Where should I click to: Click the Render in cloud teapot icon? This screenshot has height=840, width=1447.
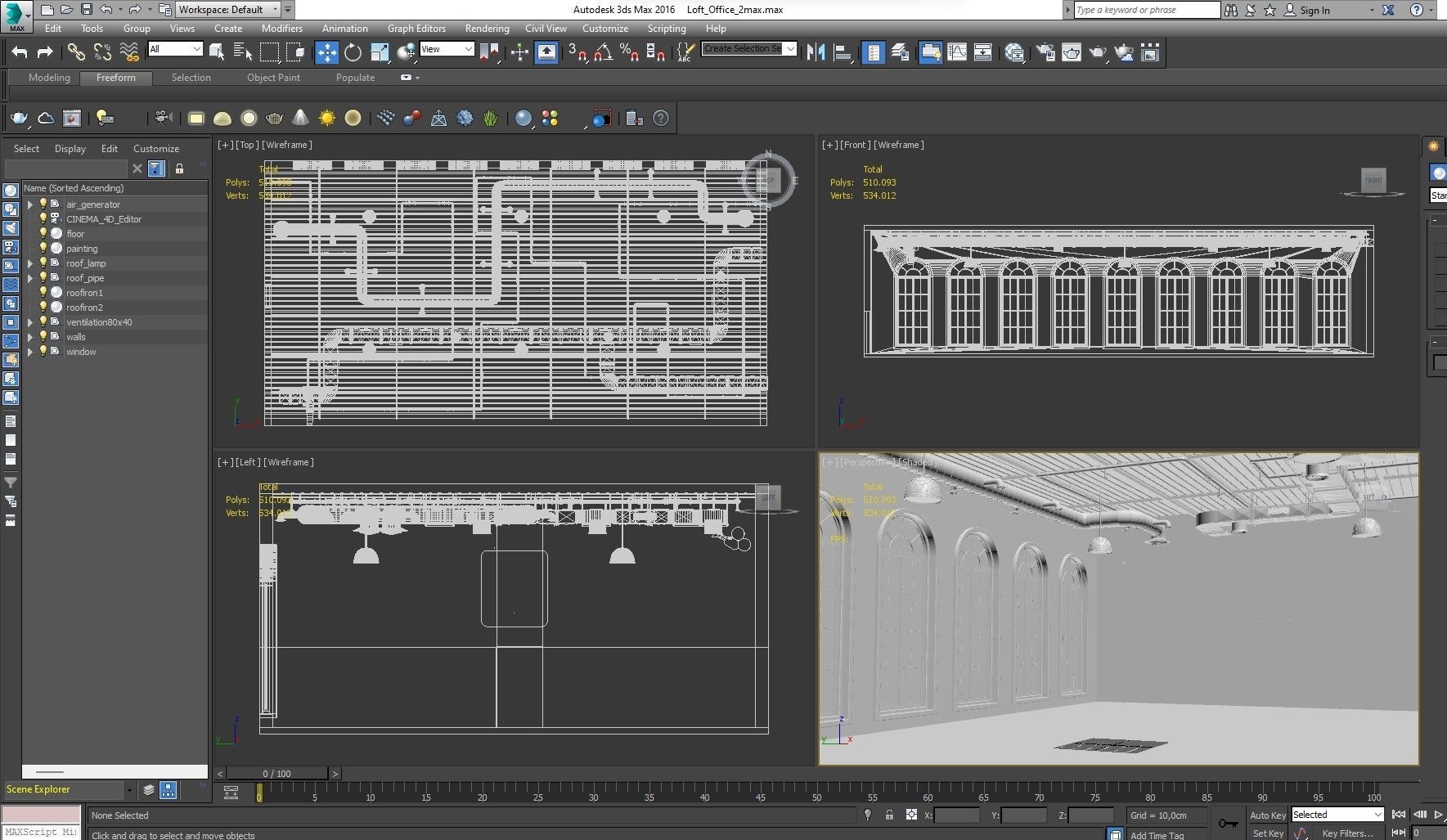pos(1125,52)
